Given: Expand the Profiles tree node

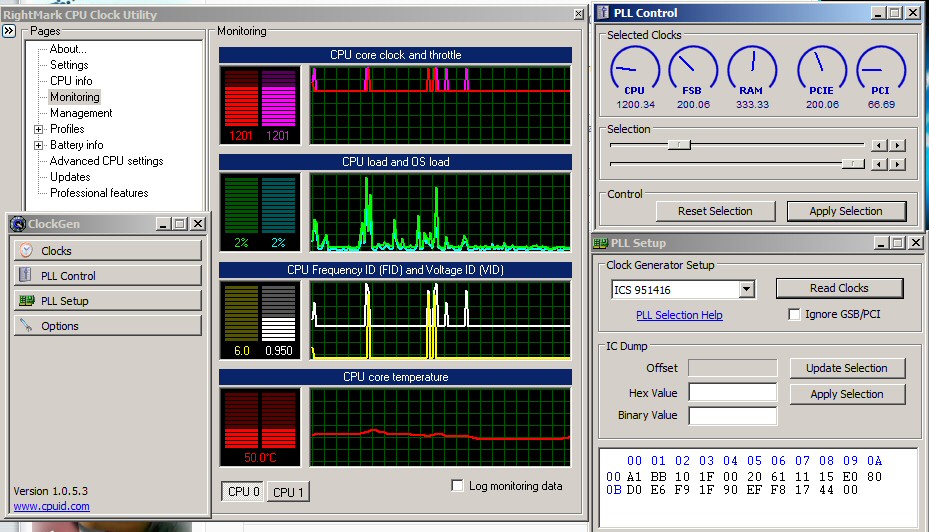Looking at the screenshot, I should pyautogui.click(x=39, y=129).
